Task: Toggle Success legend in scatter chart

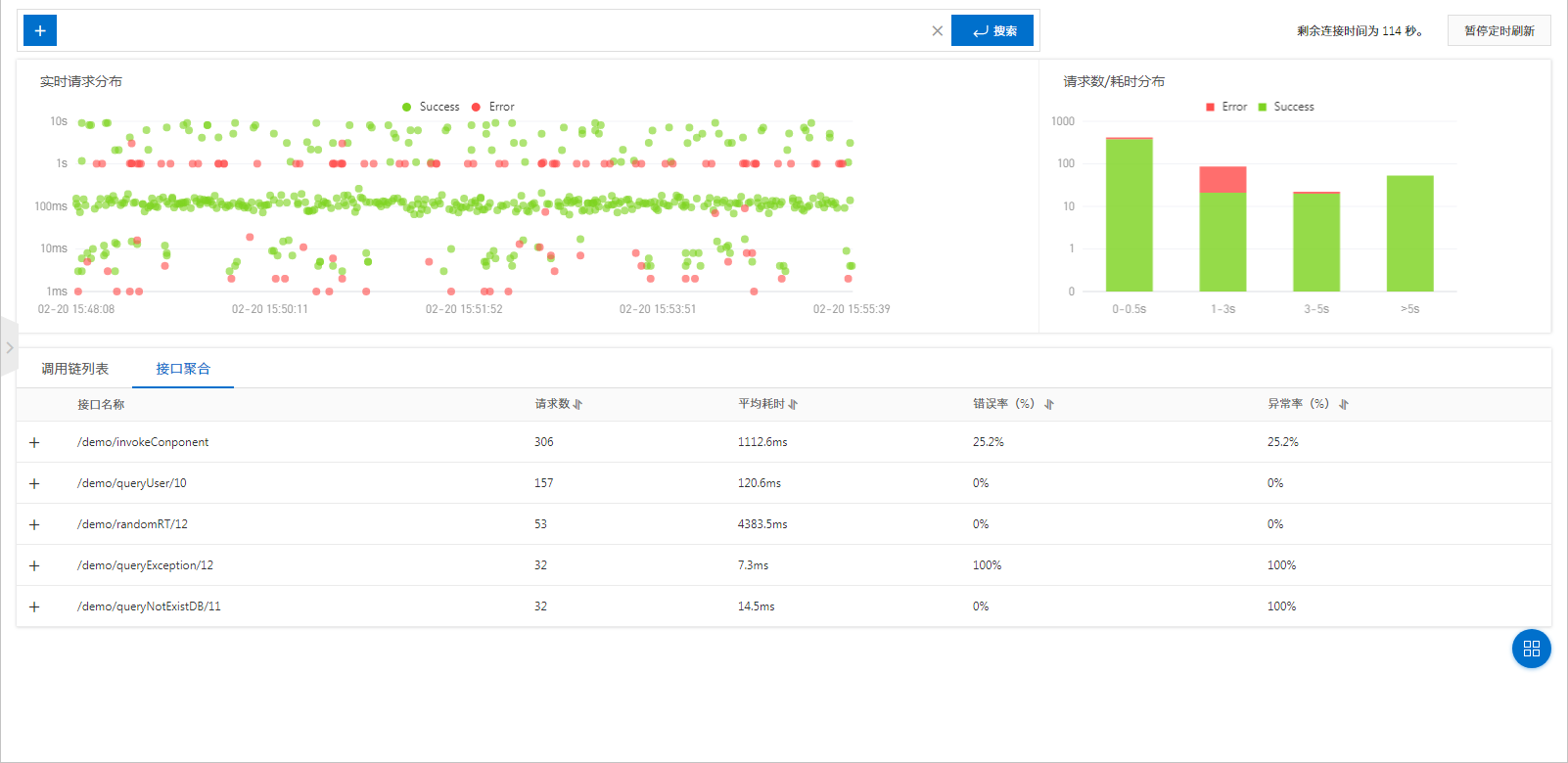Action: pyautogui.click(x=431, y=107)
